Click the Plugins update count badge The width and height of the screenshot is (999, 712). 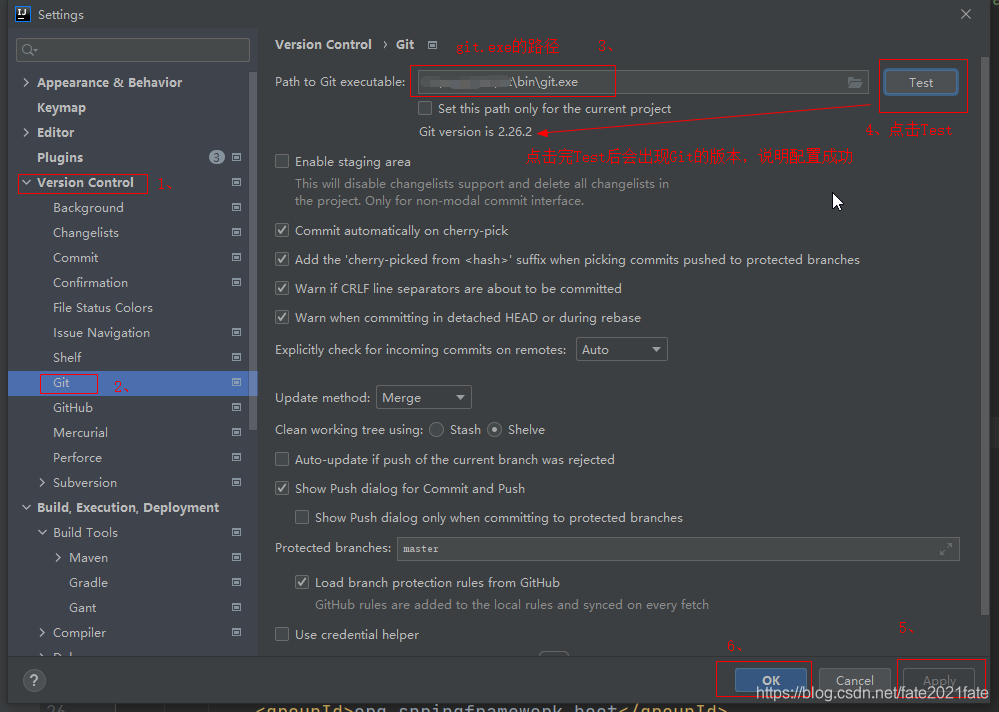coord(217,157)
